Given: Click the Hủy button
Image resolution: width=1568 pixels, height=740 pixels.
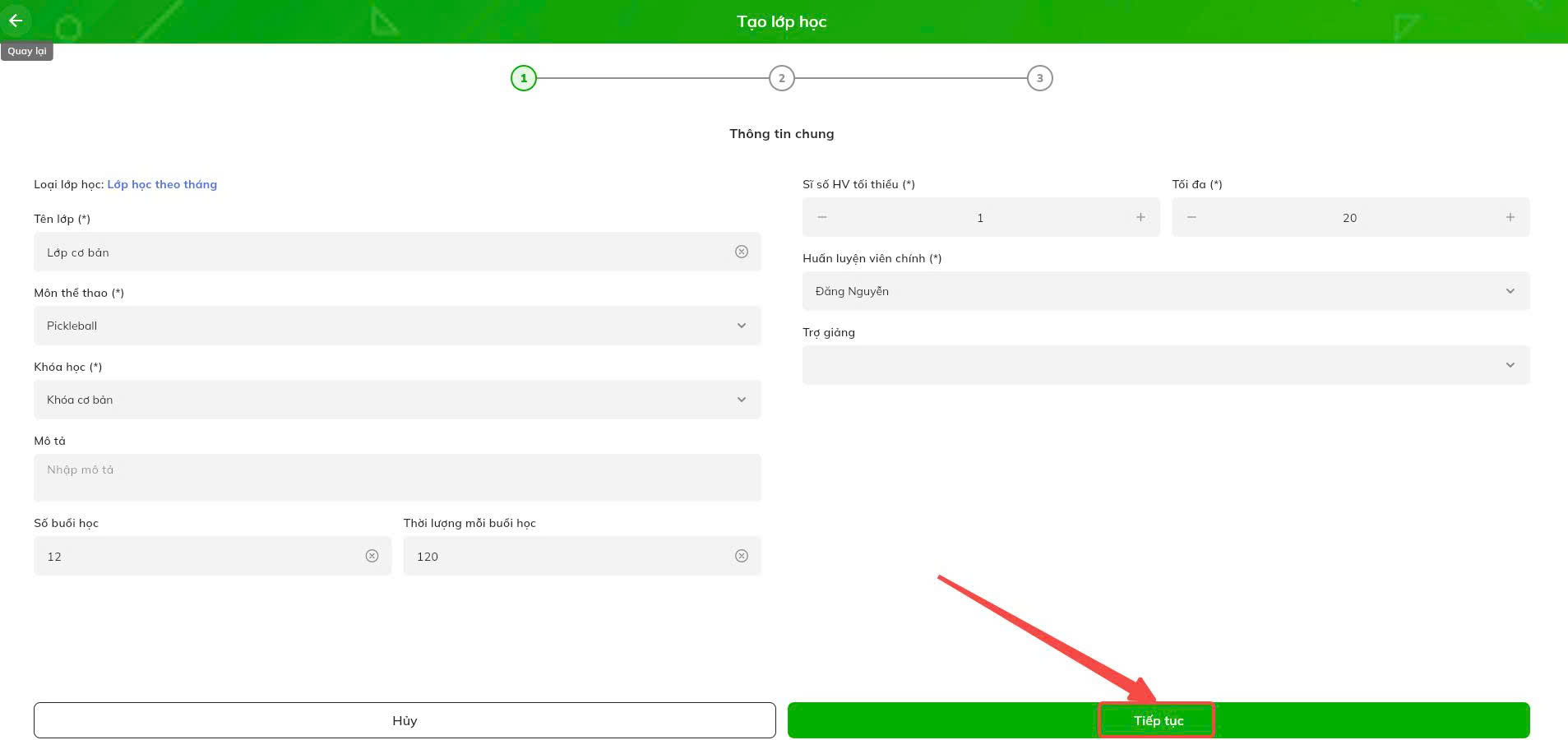Looking at the screenshot, I should 405,720.
